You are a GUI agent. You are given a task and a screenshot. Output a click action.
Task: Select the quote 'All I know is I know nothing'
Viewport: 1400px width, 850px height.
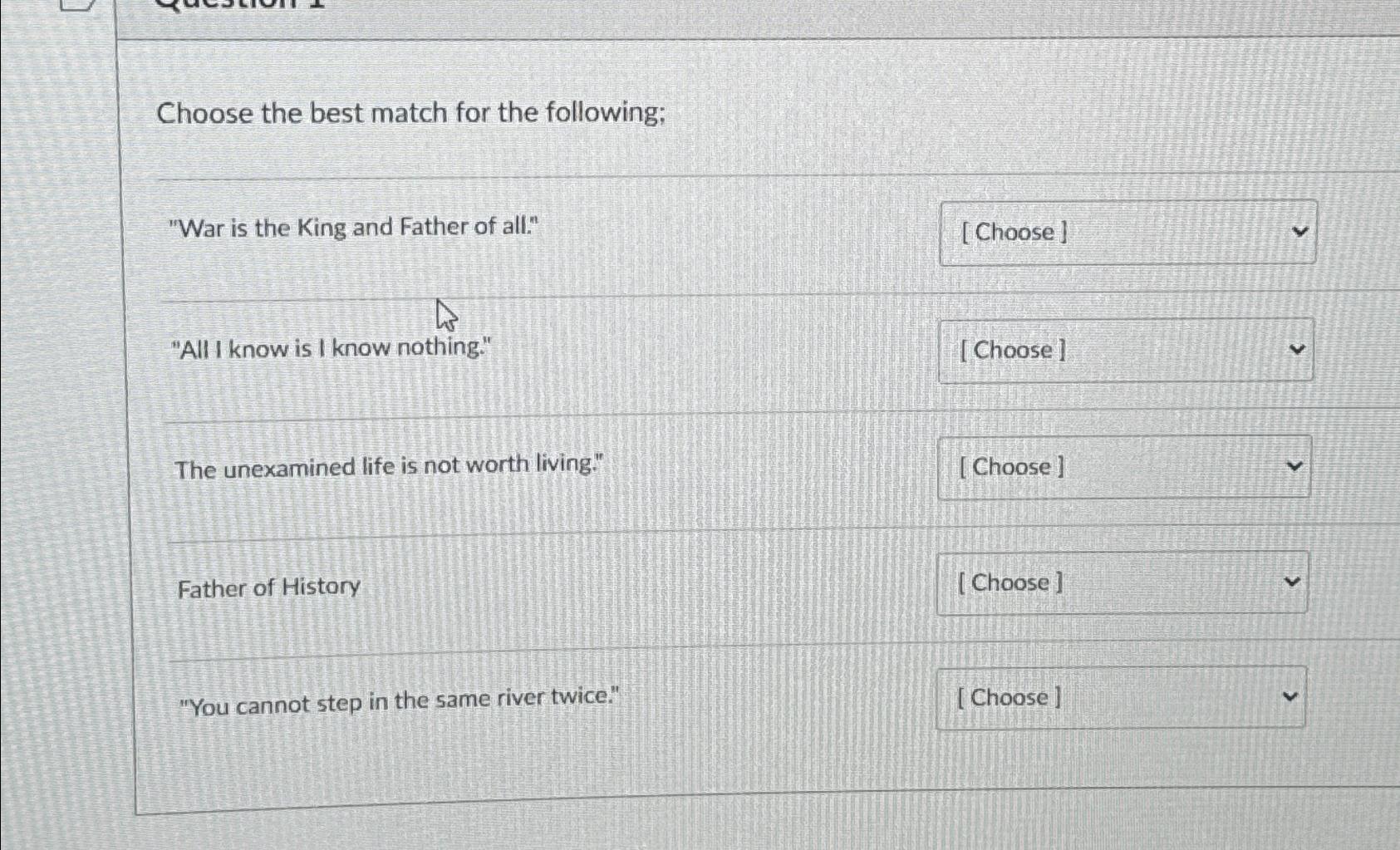331,348
